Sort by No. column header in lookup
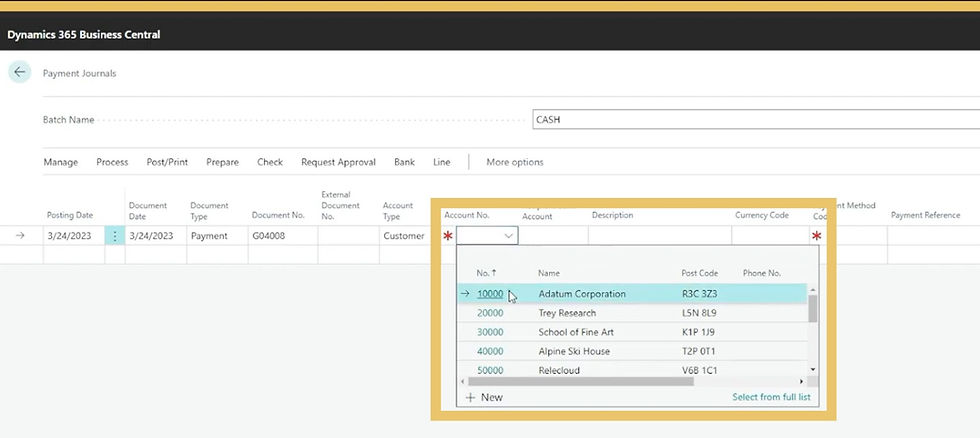This screenshot has height=438, width=980. click(x=487, y=273)
